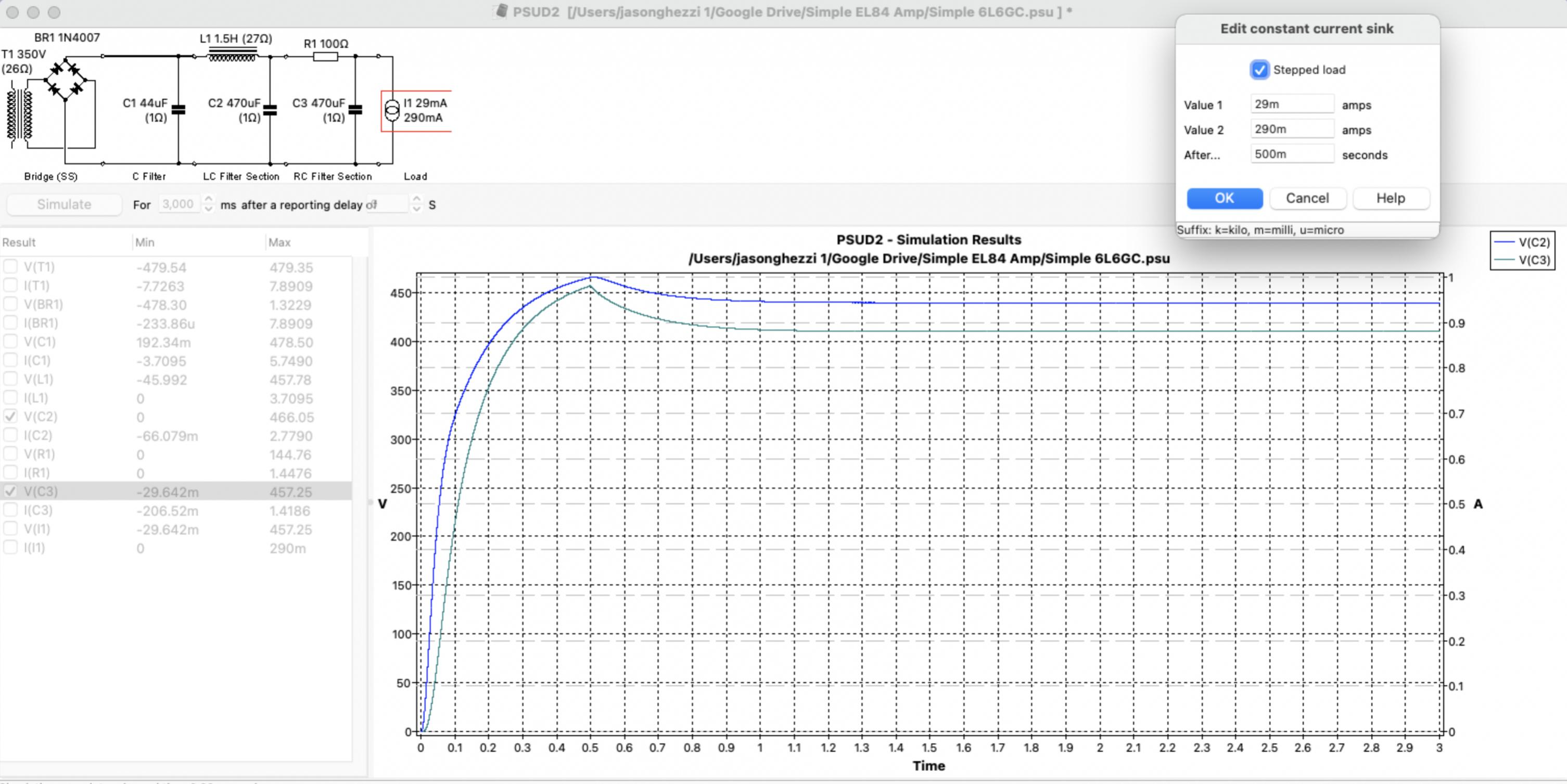Click the V(C2) legend entry
The height and width of the screenshot is (784, 1567).
click(x=1522, y=242)
